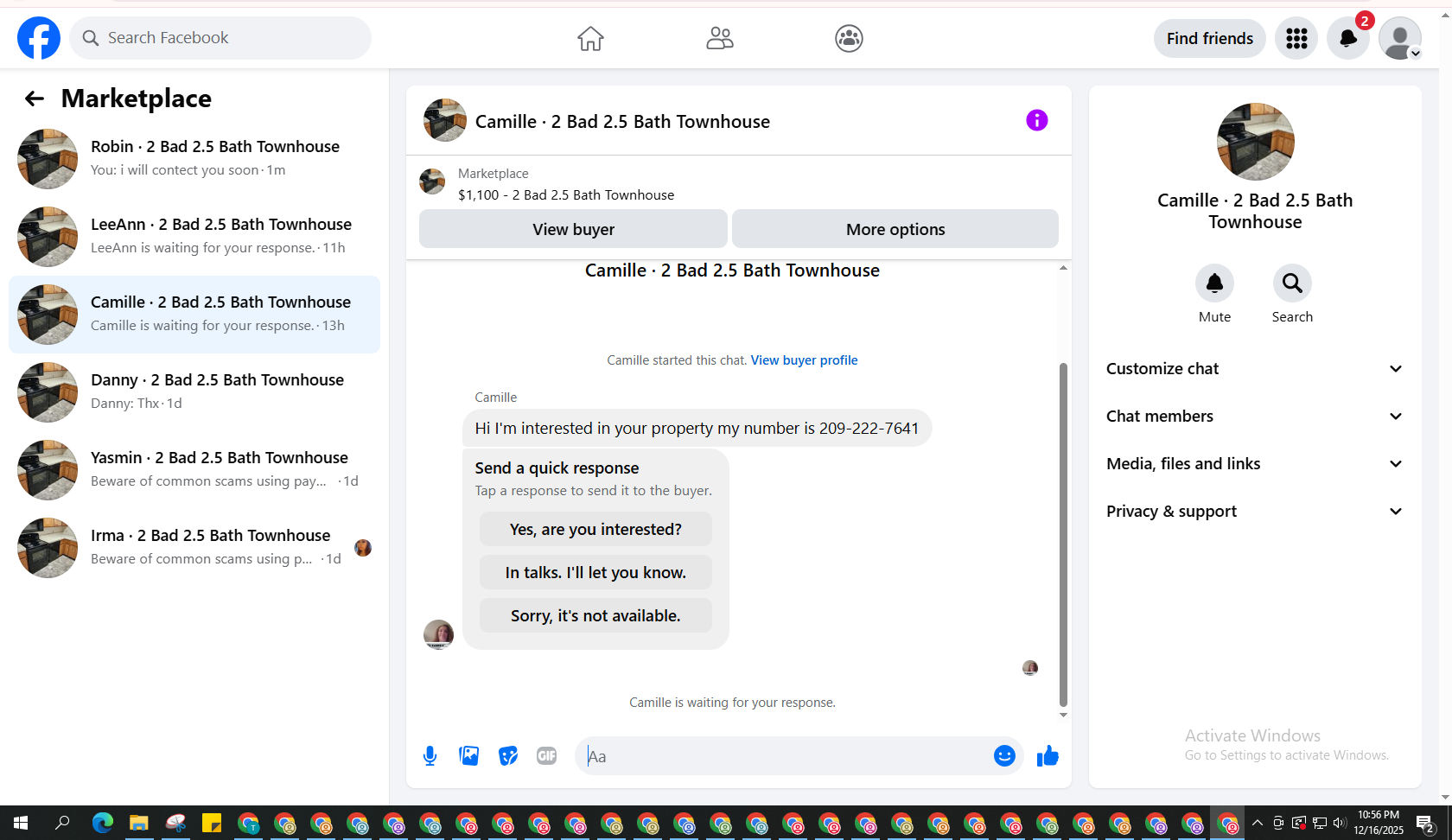This screenshot has height=840, width=1452.
Task: Expand Chat members section
Action: coord(1255,417)
